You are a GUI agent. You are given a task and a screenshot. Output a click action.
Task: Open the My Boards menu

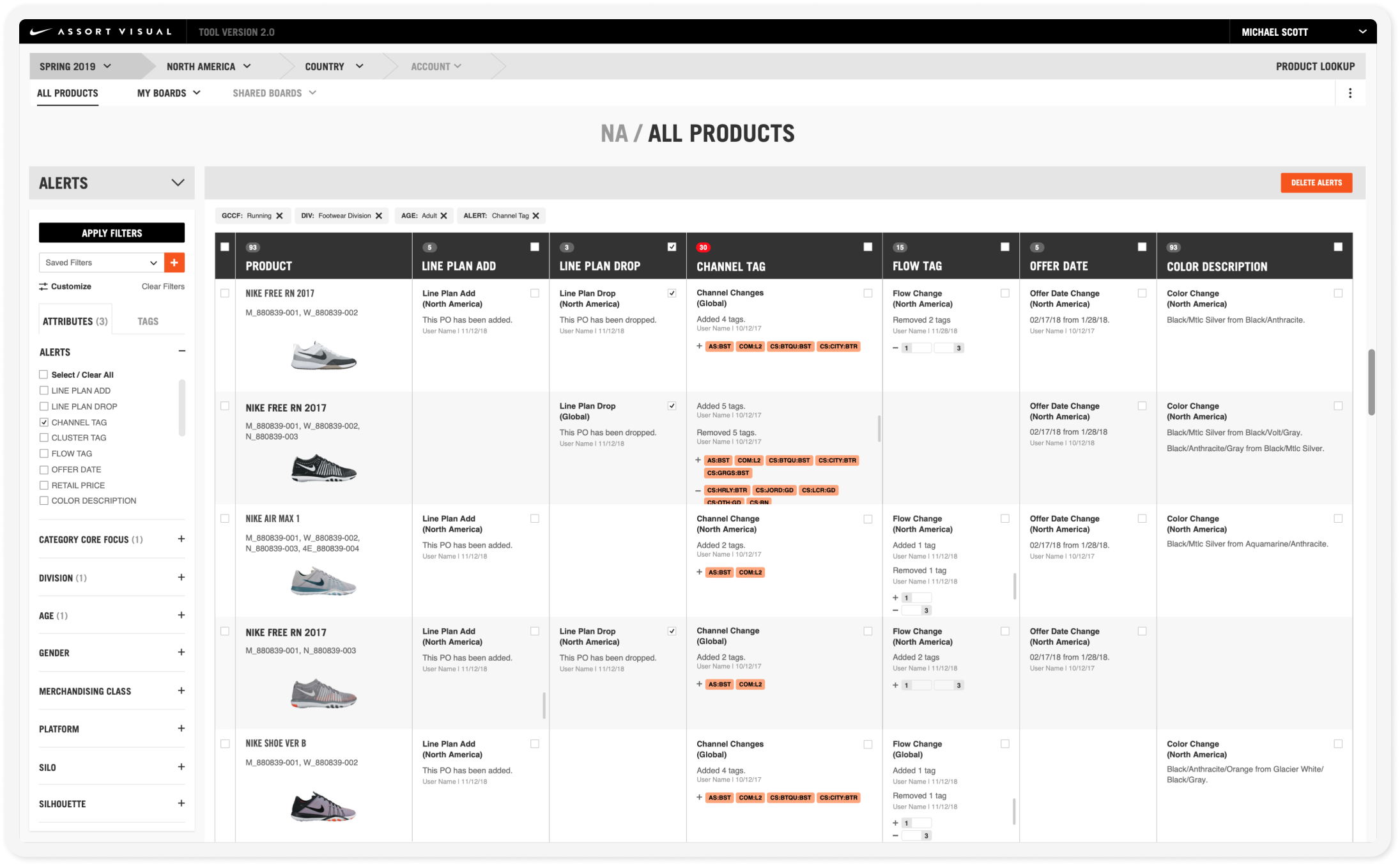point(169,93)
